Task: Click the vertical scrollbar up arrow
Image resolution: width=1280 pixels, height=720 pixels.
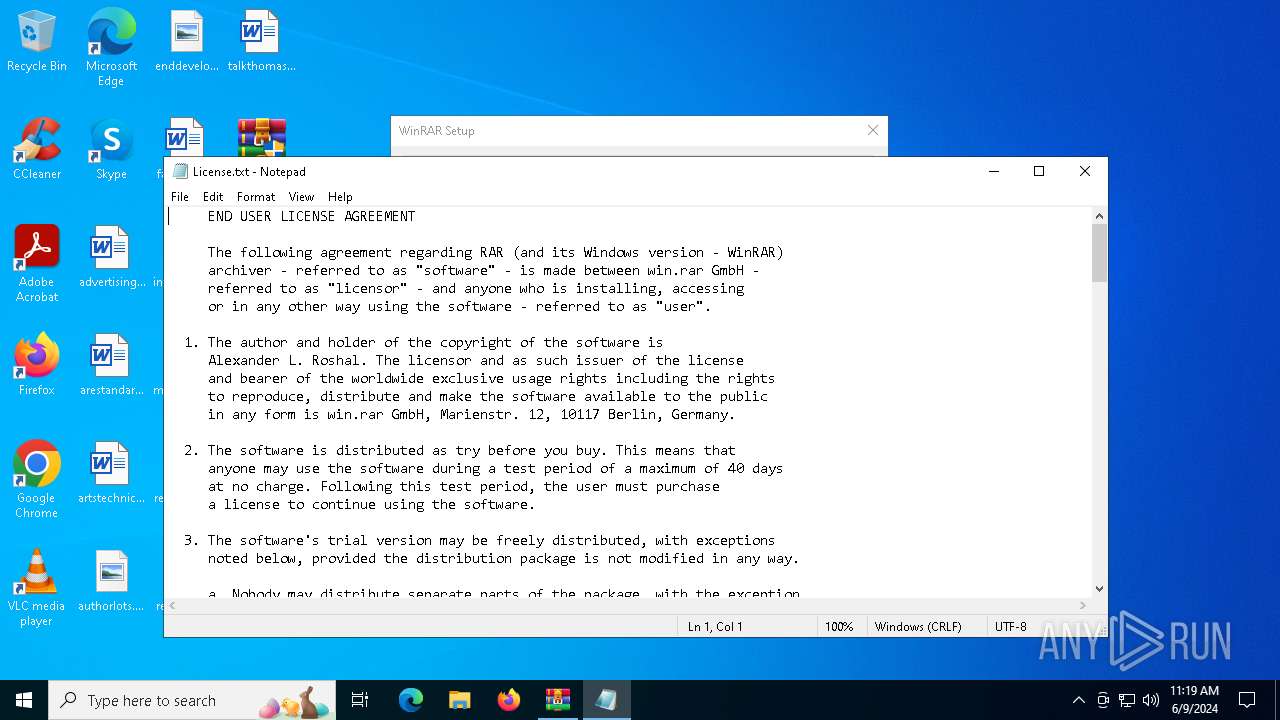Action: (x=1099, y=216)
